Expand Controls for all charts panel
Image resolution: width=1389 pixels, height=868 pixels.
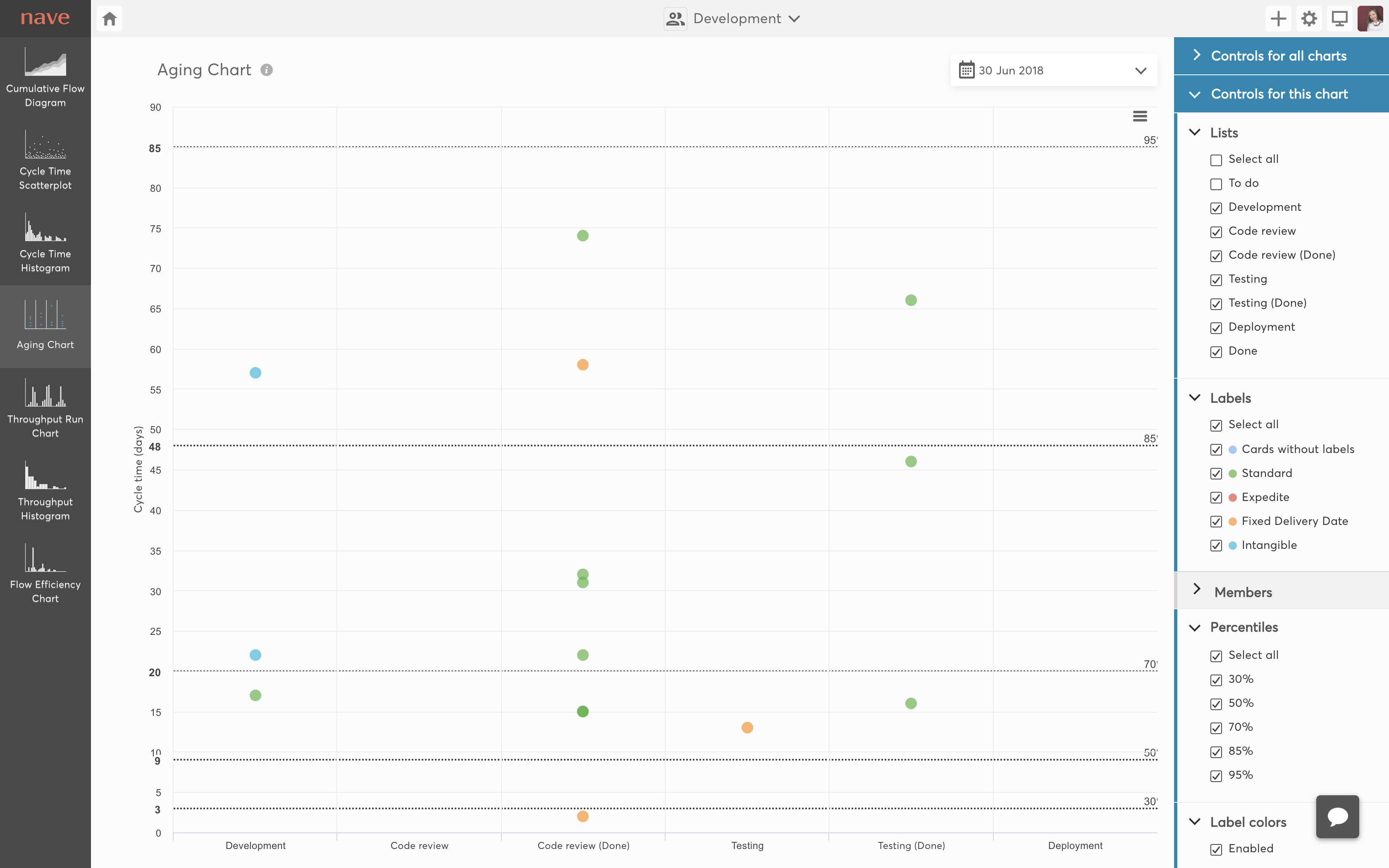[x=1279, y=56]
